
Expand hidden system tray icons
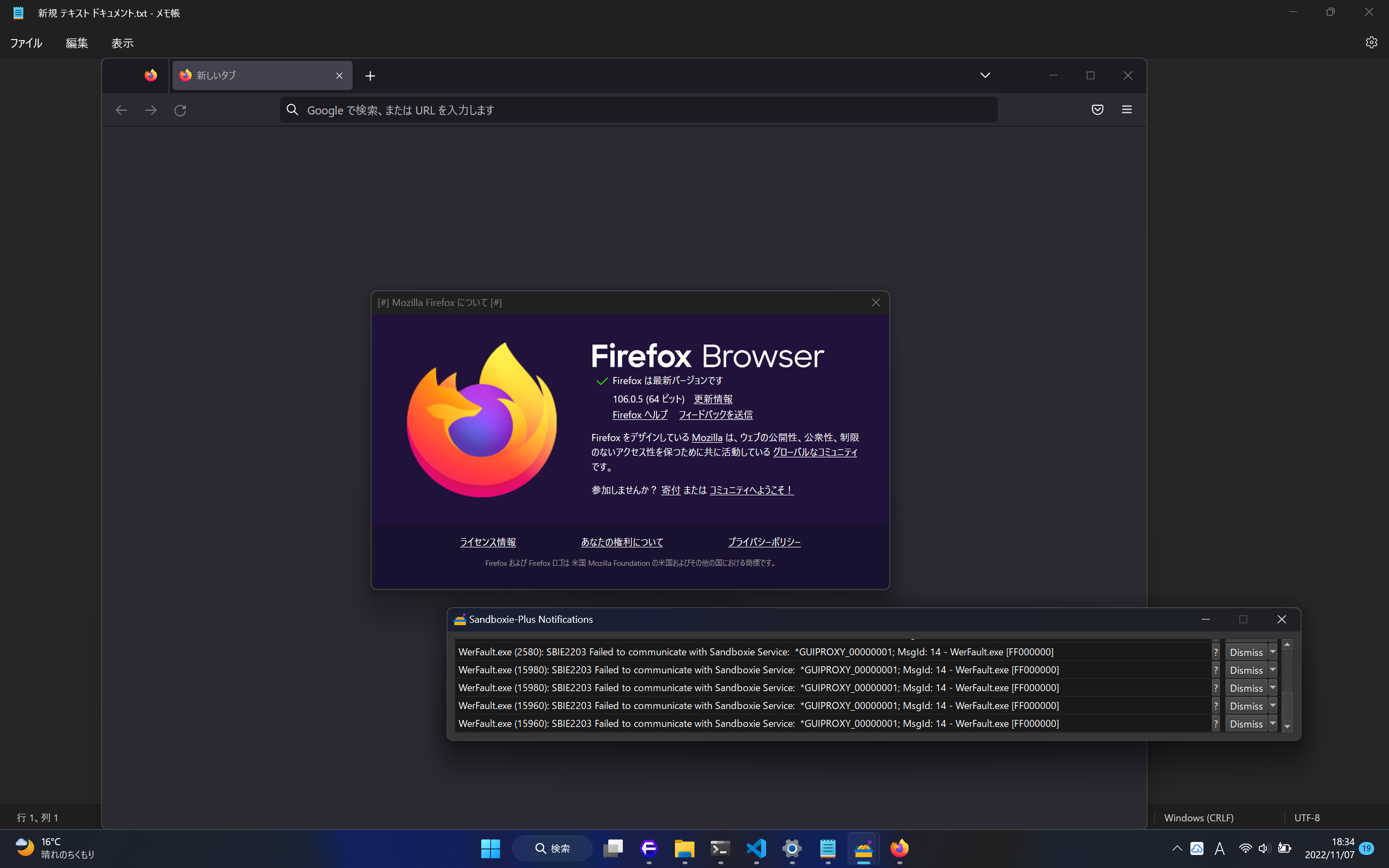(x=1176, y=848)
